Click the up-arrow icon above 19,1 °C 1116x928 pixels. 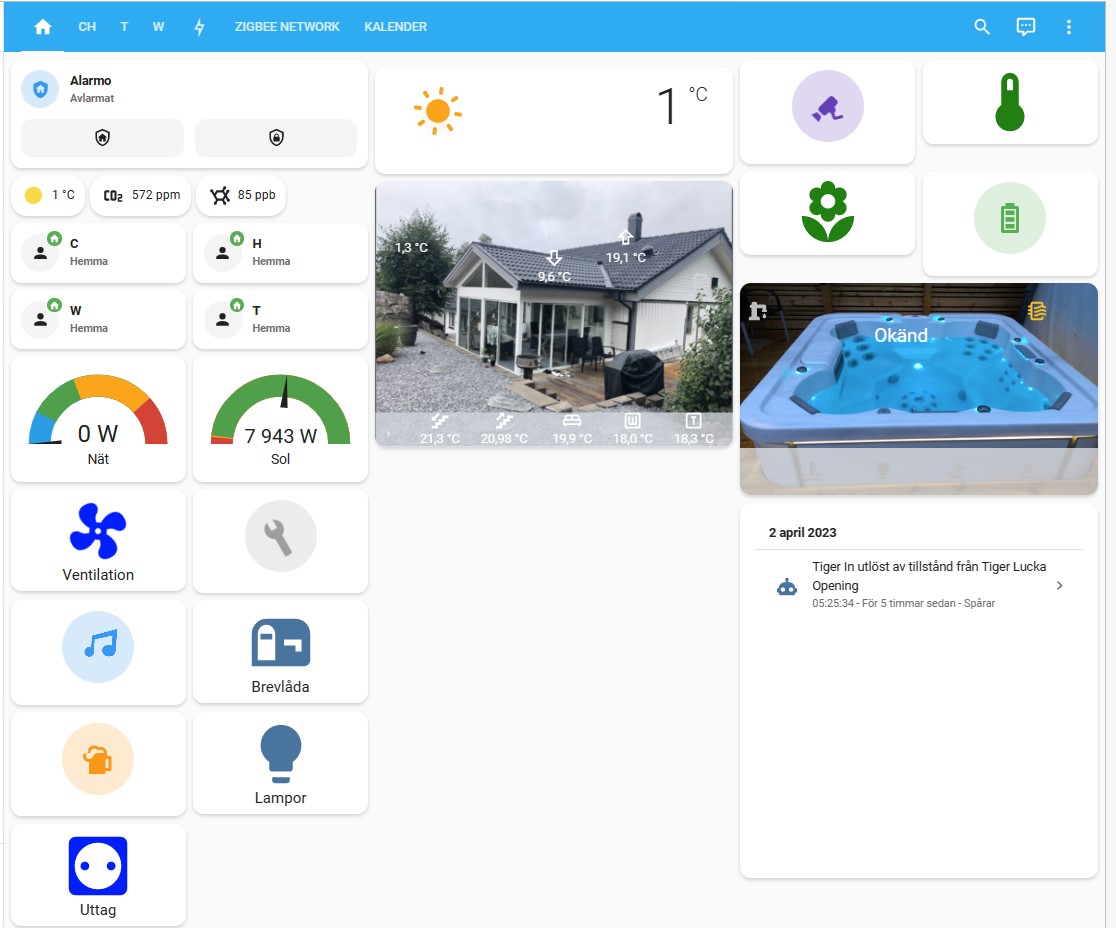click(626, 238)
